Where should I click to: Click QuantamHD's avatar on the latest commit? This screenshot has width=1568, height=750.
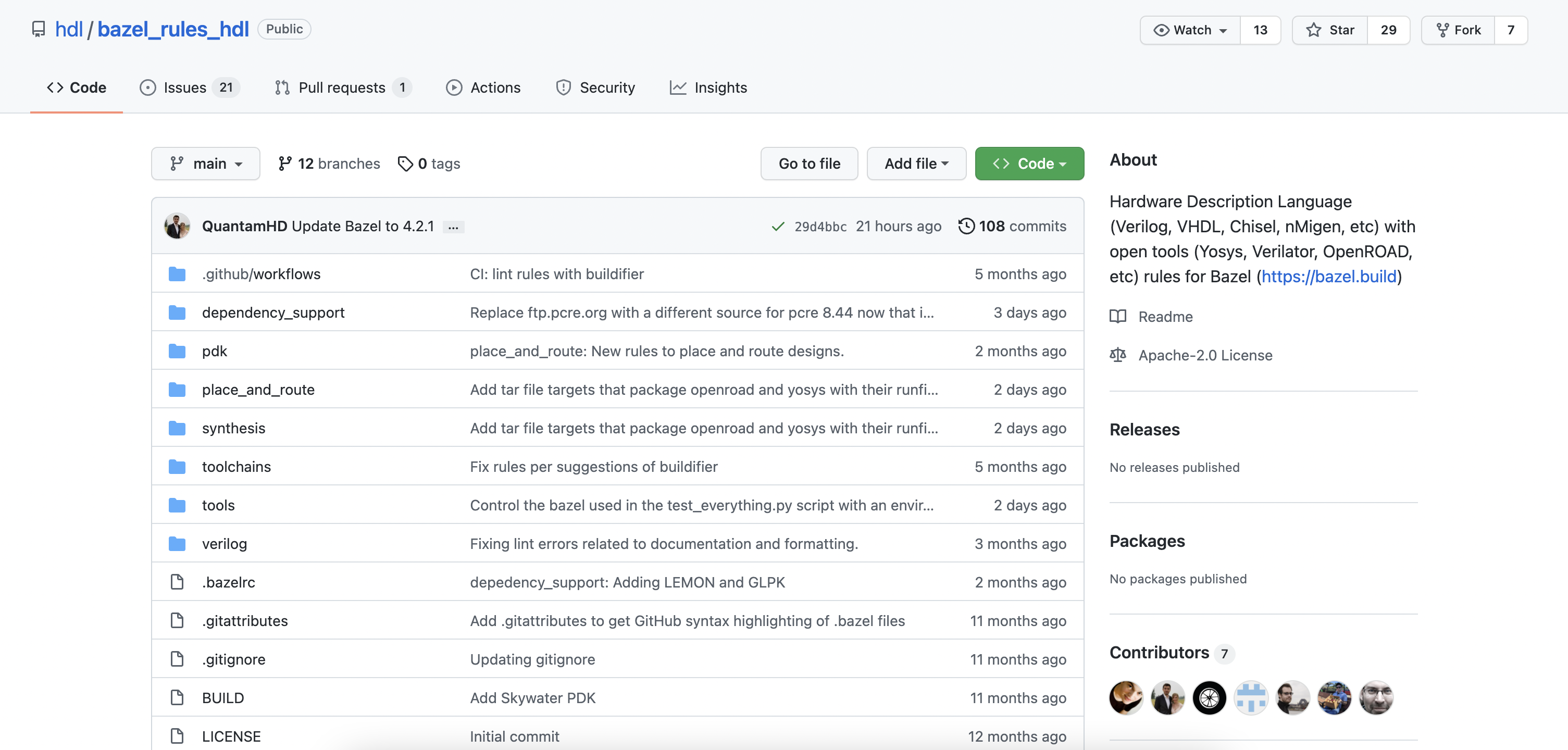[177, 227]
